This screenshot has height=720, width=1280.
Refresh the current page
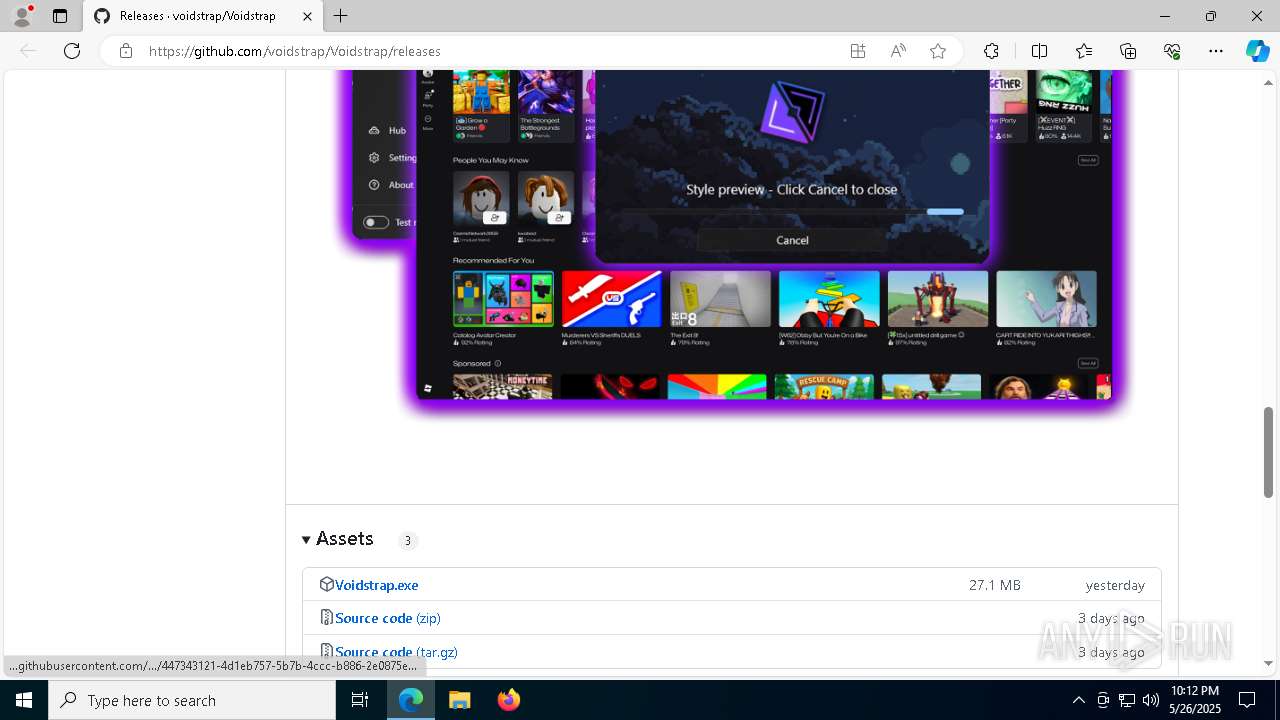72,51
